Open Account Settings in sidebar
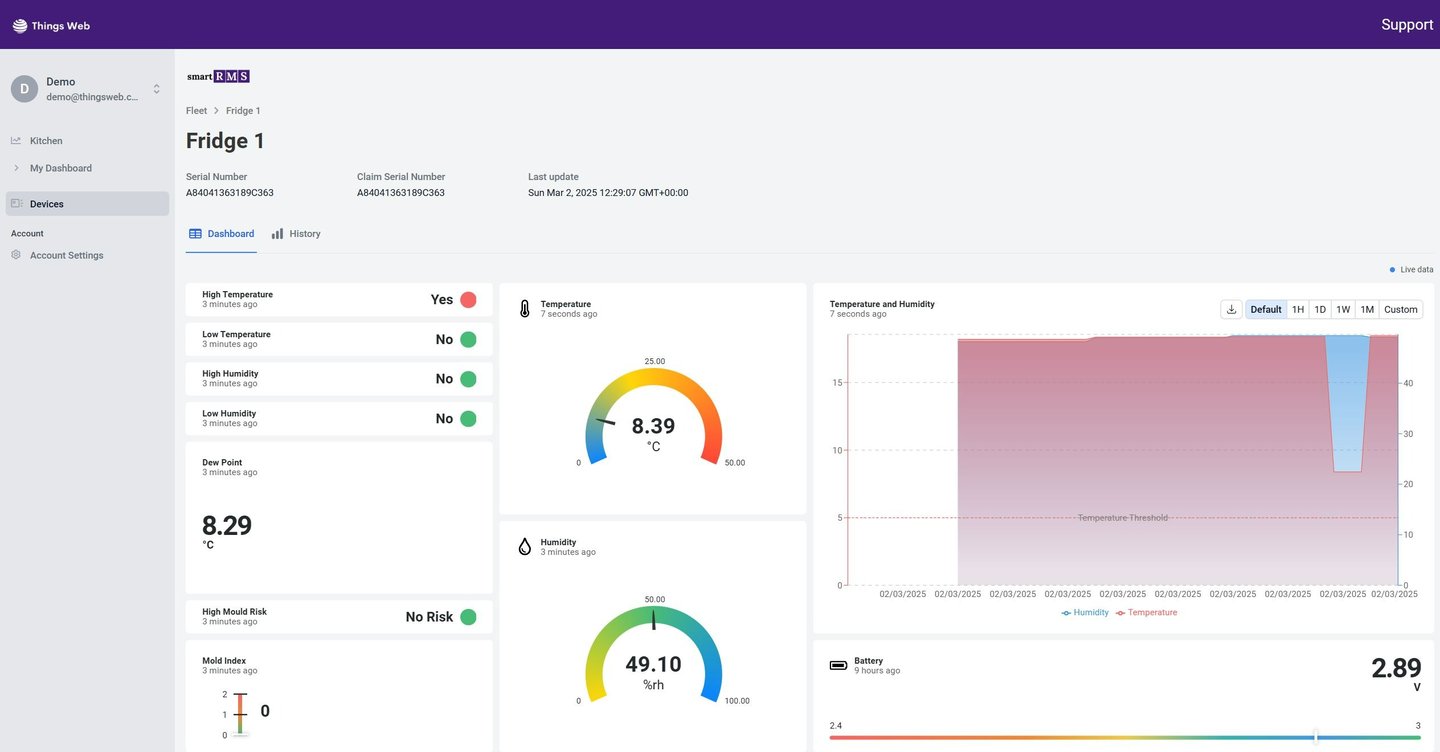Screen dimensions: 1440x752 pos(87,255)
